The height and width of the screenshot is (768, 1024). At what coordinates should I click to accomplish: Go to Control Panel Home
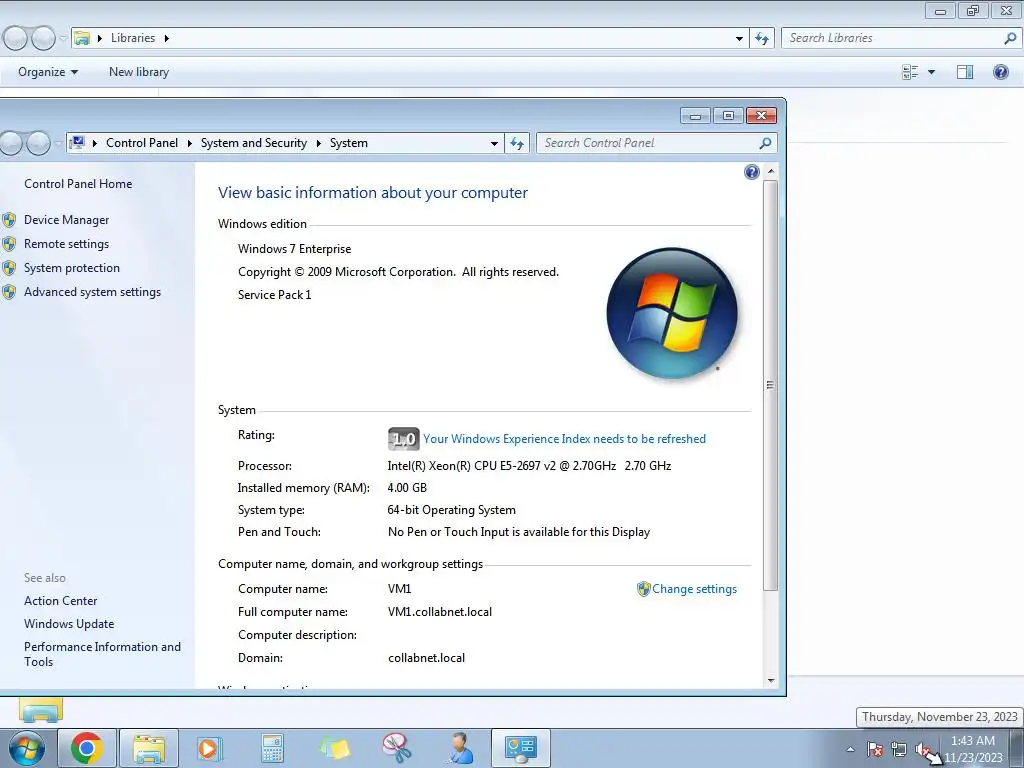(78, 184)
